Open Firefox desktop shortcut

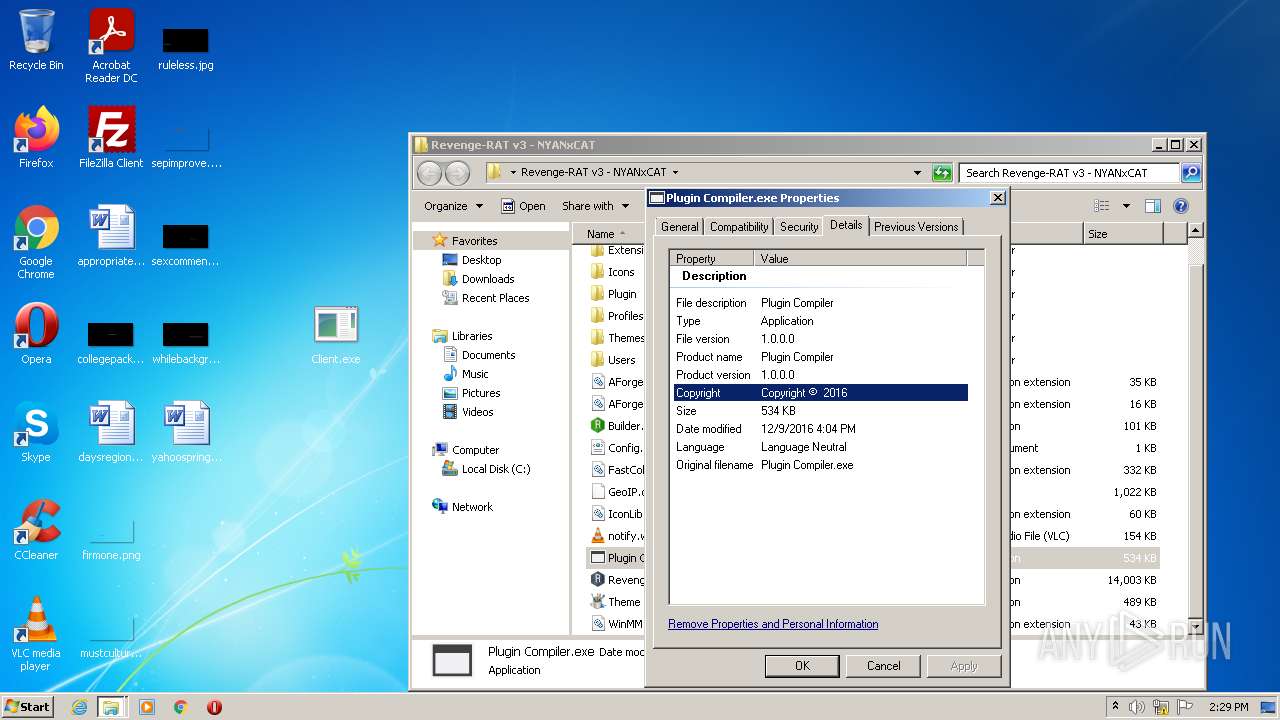click(x=36, y=137)
